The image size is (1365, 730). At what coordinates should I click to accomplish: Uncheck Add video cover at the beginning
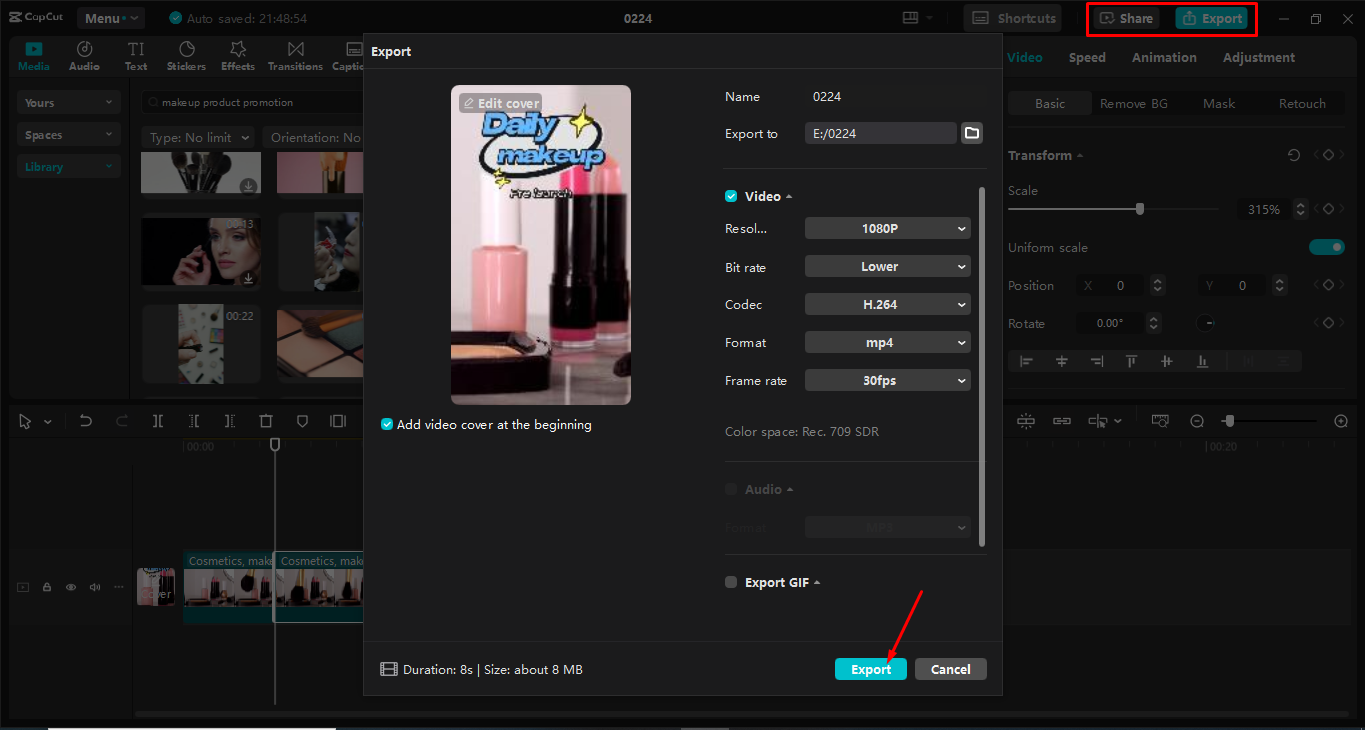[386, 424]
